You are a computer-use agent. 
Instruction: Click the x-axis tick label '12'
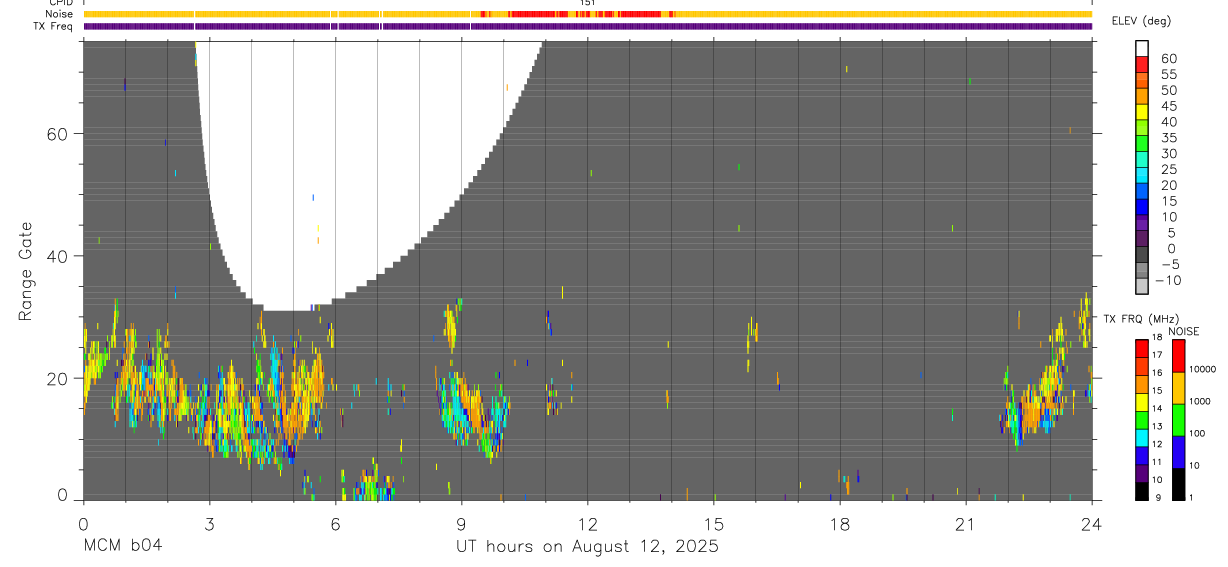click(588, 524)
